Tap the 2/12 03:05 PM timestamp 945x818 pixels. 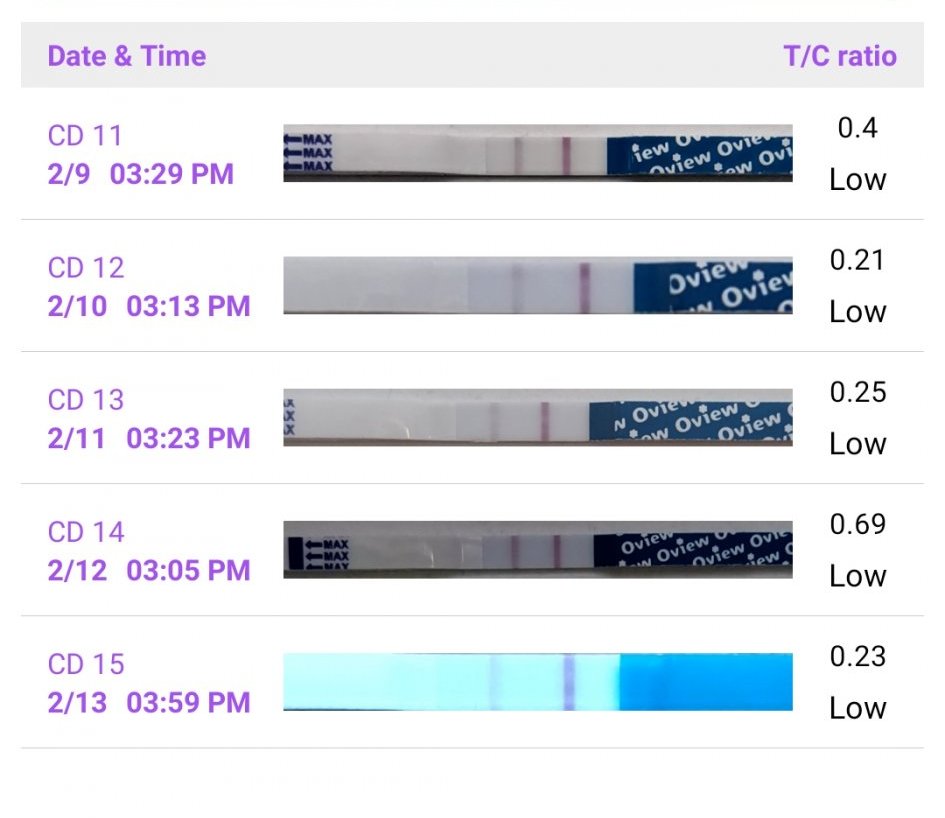148,570
